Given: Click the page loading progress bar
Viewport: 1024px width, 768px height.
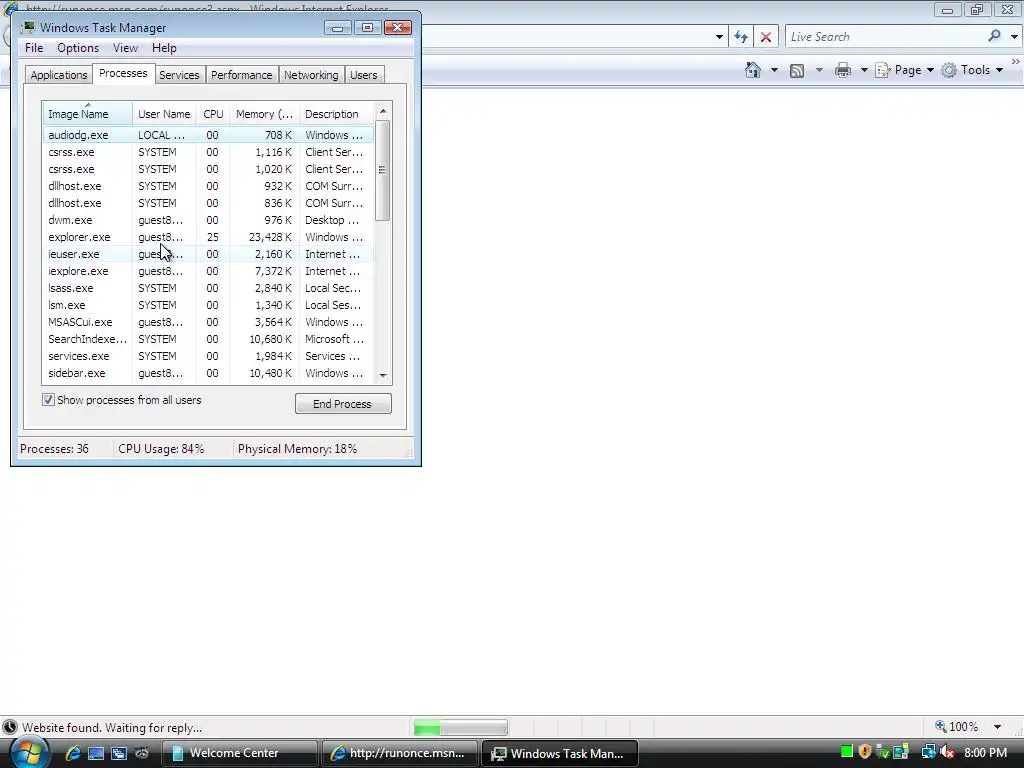Looking at the screenshot, I should [x=460, y=727].
